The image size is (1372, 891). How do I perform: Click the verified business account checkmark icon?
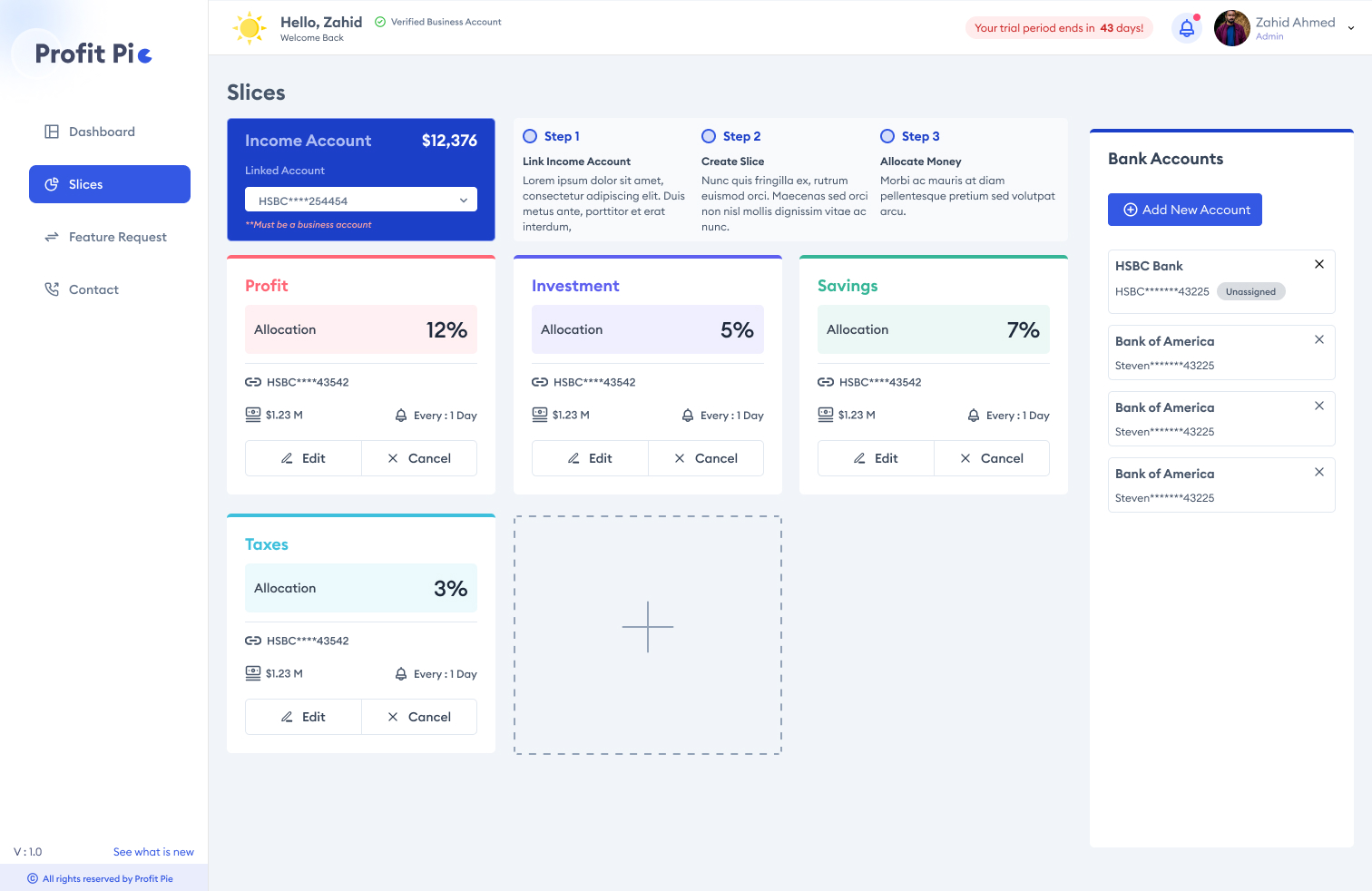[x=380, y=22]
